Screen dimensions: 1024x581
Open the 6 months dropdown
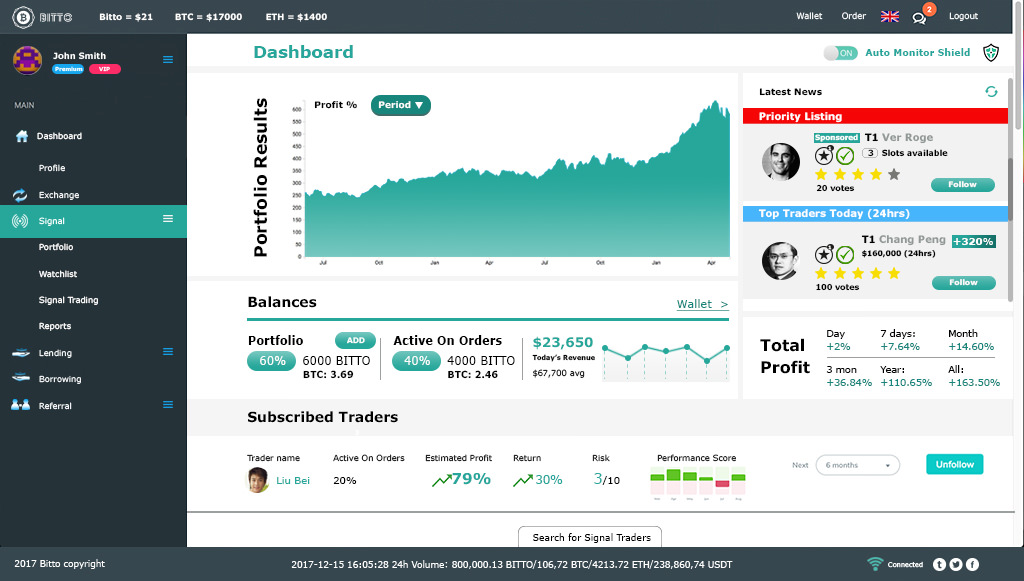(857, 465)
